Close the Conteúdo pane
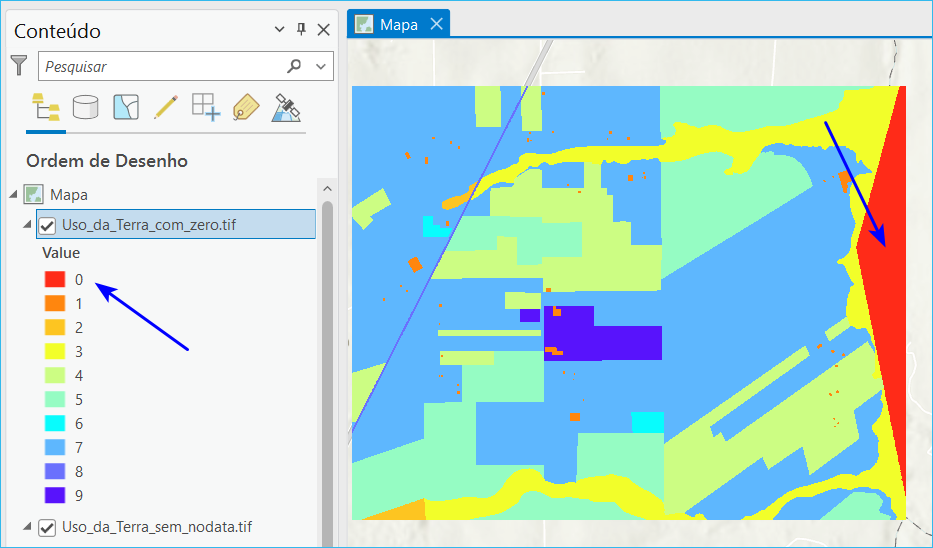The height and width of the screenshot is (548, 933). [x=324, y=30]
